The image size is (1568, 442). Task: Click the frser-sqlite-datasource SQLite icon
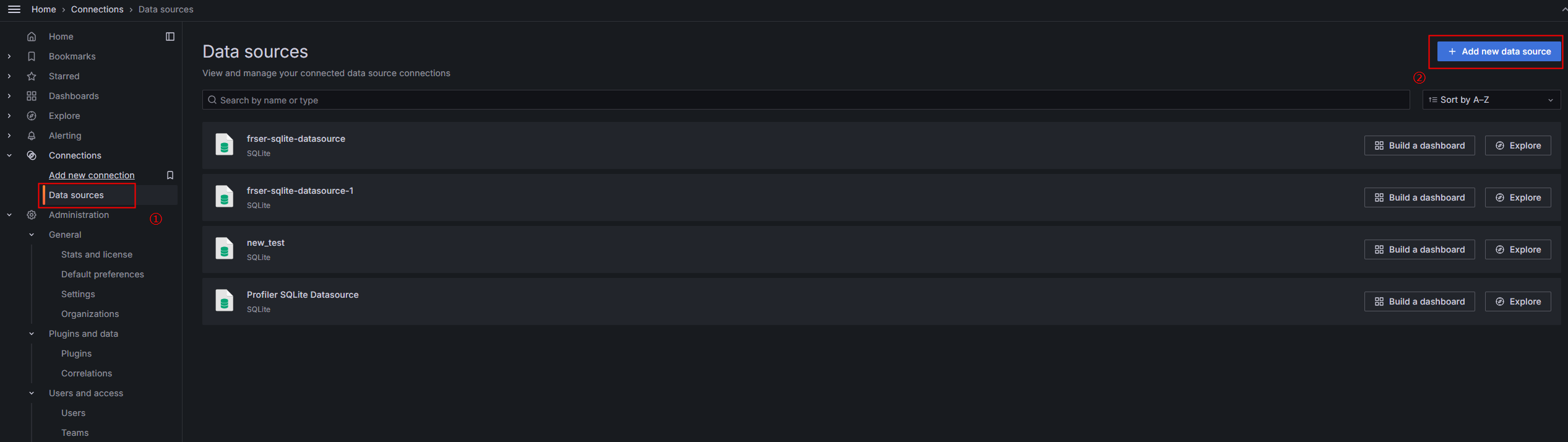tap(224, 145)
